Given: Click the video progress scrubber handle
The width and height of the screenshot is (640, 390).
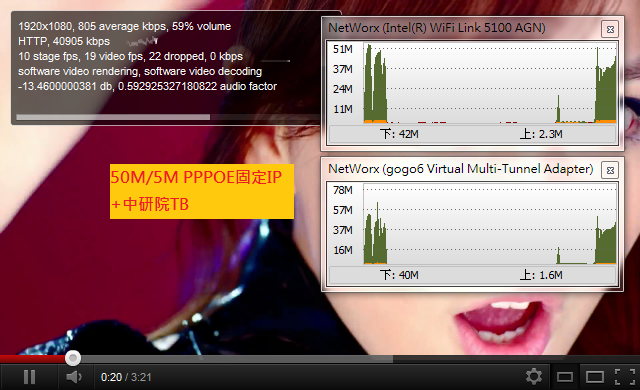Looking at the screenshot, I should click(73, 359).
